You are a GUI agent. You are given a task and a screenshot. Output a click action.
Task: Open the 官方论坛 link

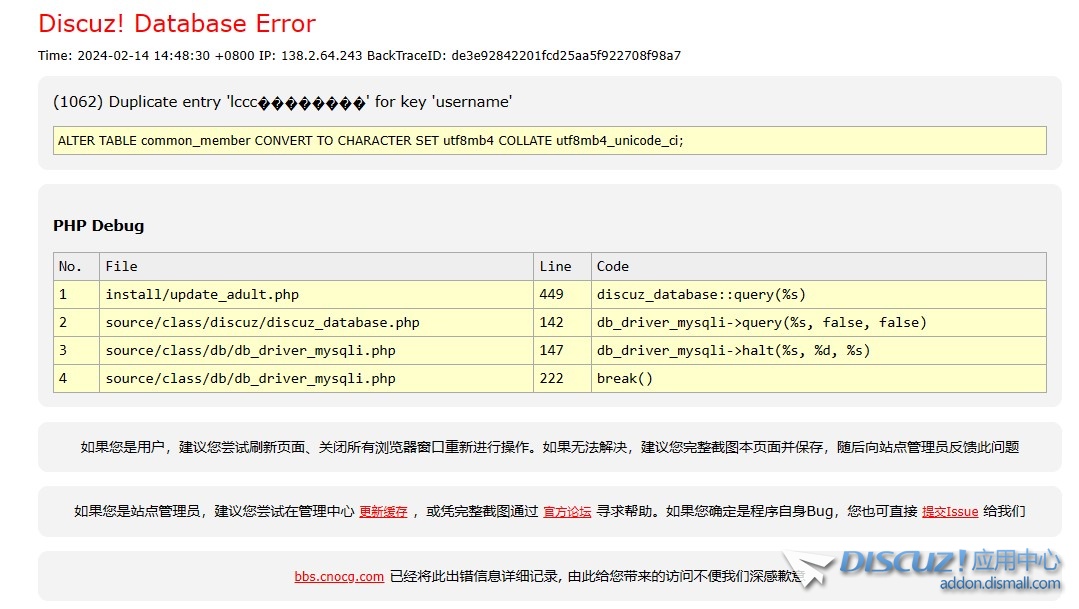567,511
